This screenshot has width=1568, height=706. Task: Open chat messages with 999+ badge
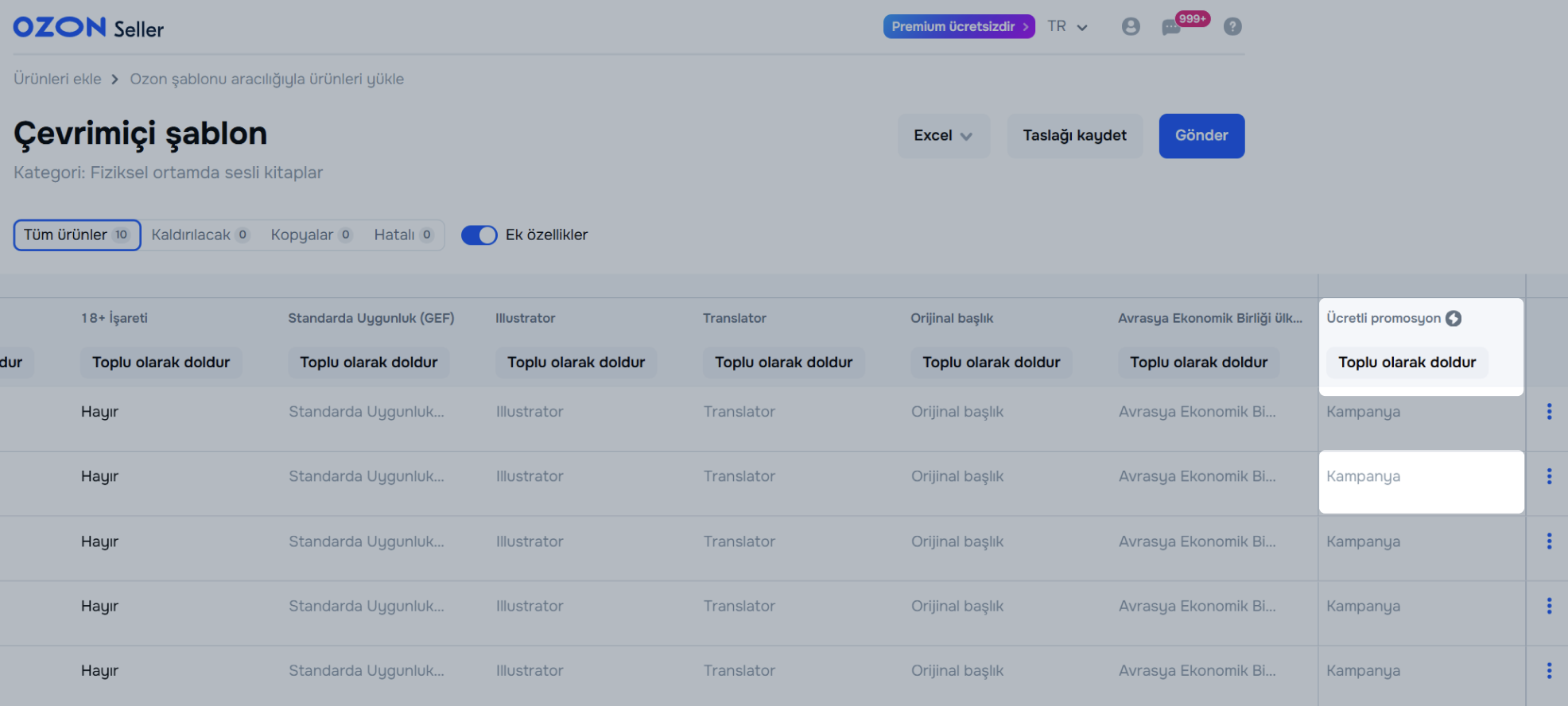[1171, 28]
